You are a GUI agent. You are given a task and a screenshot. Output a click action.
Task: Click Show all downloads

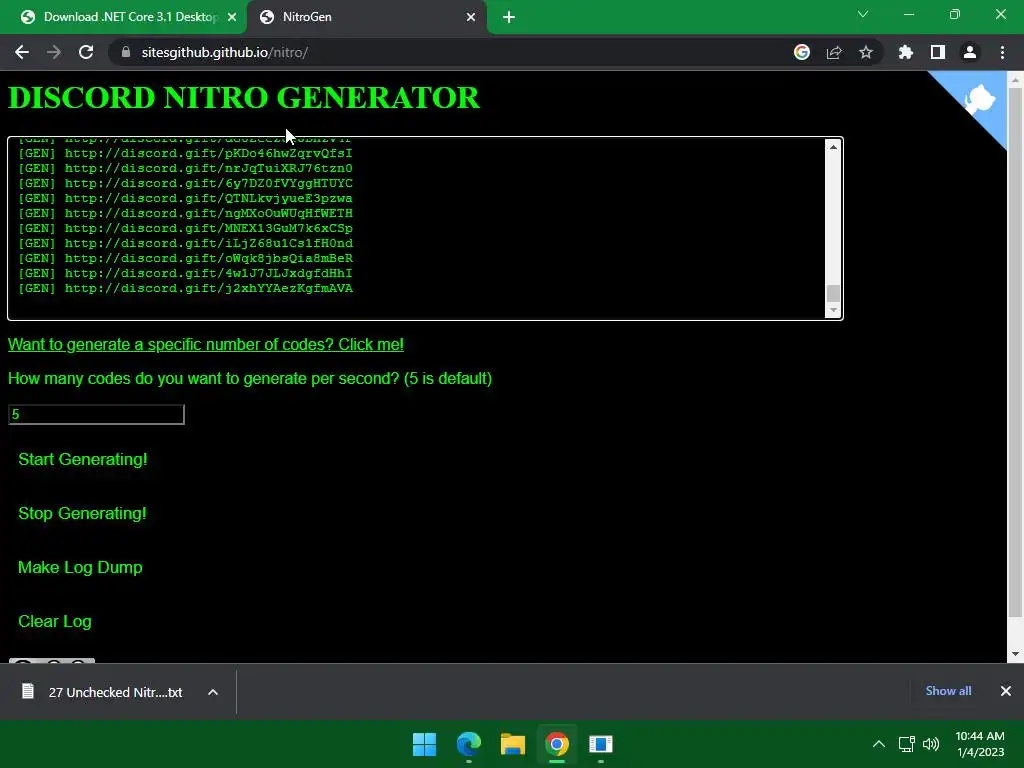pyautogui.click(x=948, y=691)
